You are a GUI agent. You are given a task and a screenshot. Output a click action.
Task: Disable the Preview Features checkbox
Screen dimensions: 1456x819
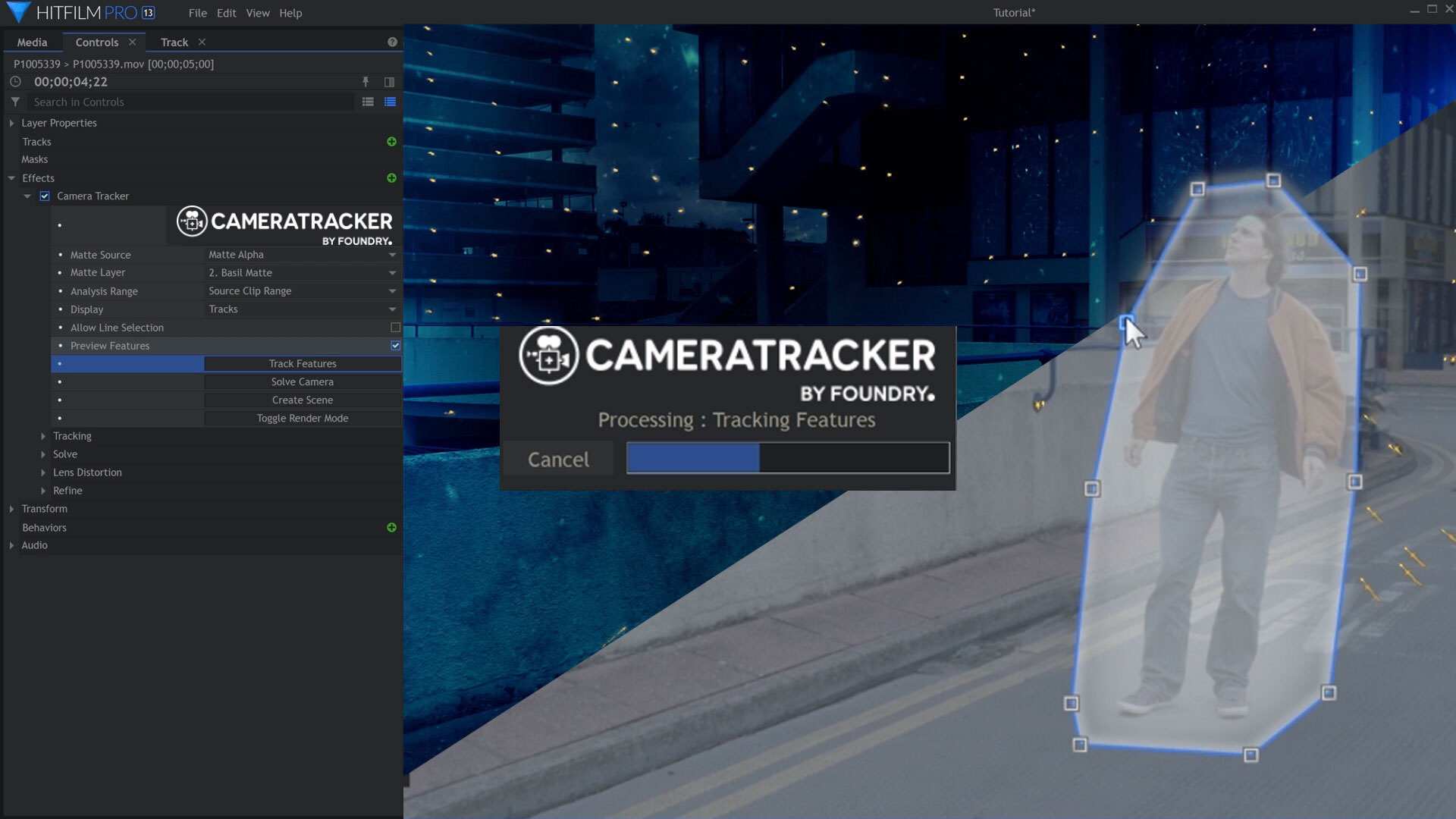[x=395, y=346]
